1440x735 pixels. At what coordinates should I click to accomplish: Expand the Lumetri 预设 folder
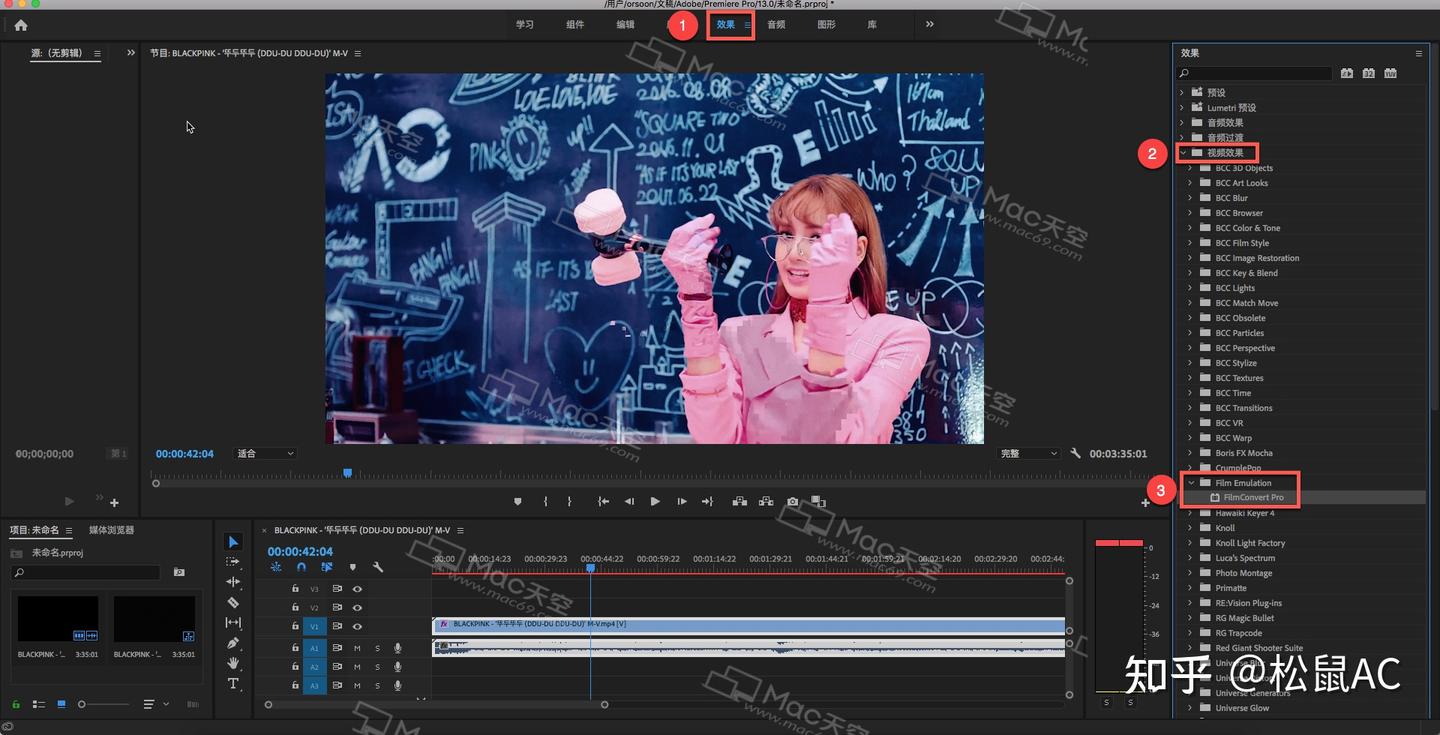[1182, 107]
